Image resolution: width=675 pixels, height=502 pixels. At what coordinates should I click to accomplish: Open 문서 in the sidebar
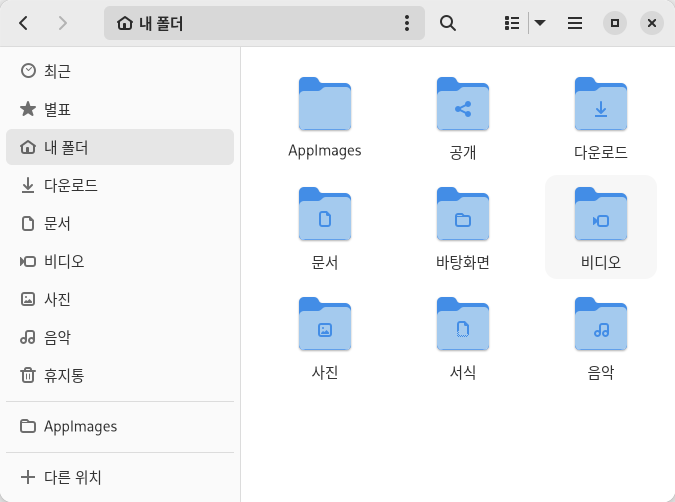[x=120, y=223]
